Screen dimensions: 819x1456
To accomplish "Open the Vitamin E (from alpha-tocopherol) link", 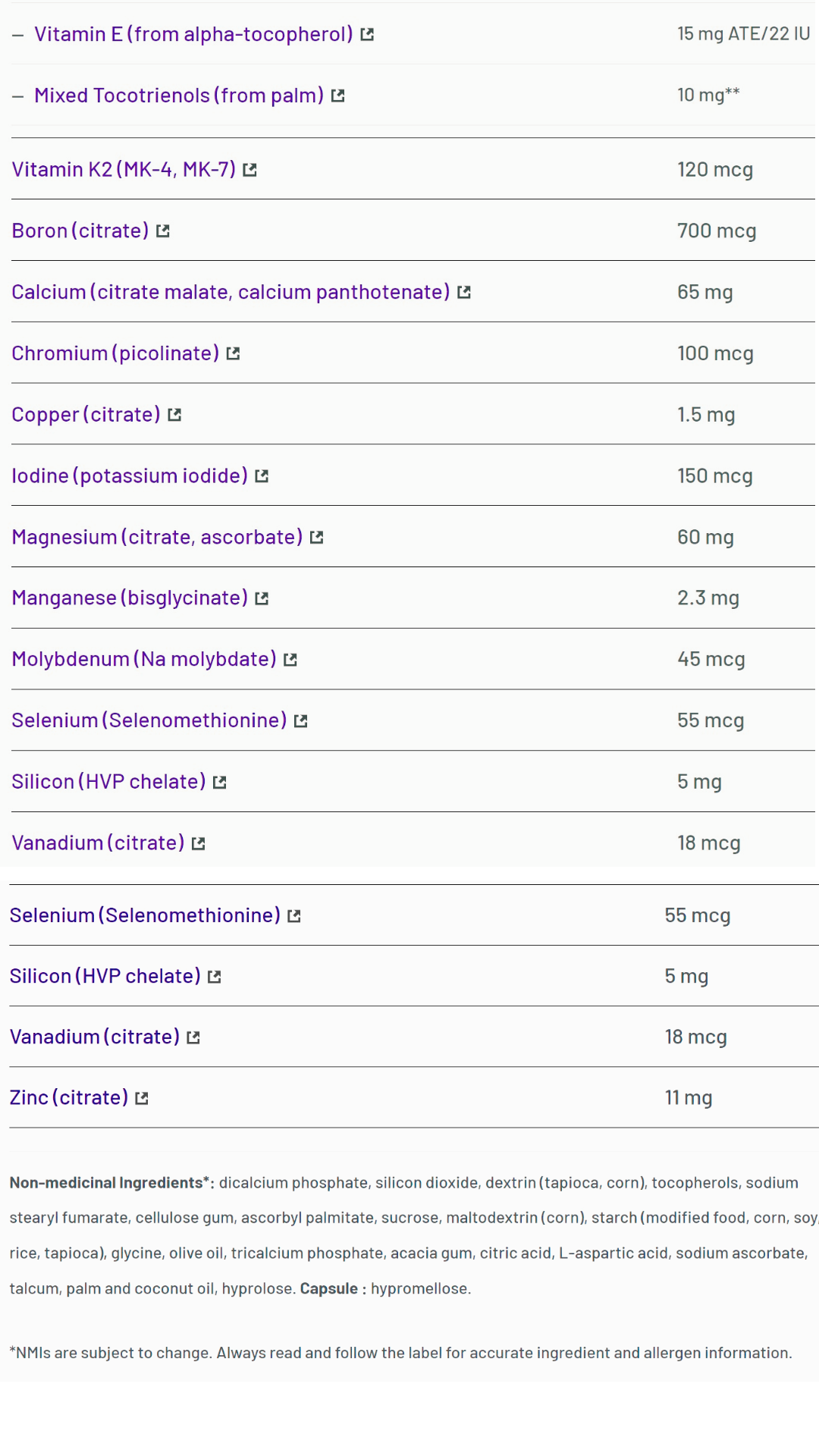I will click(x=193, y=34).
